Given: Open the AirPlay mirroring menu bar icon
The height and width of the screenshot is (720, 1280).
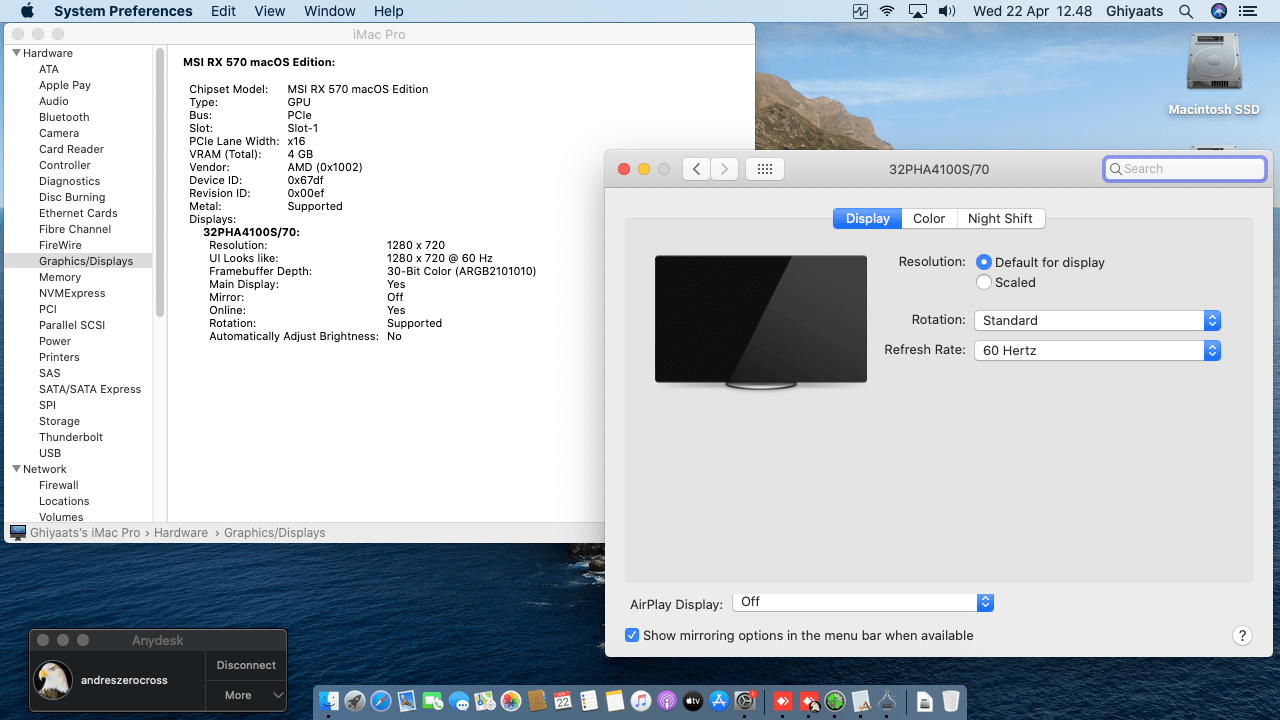Looking at the screenshot, I should click(x=918, y=11).
